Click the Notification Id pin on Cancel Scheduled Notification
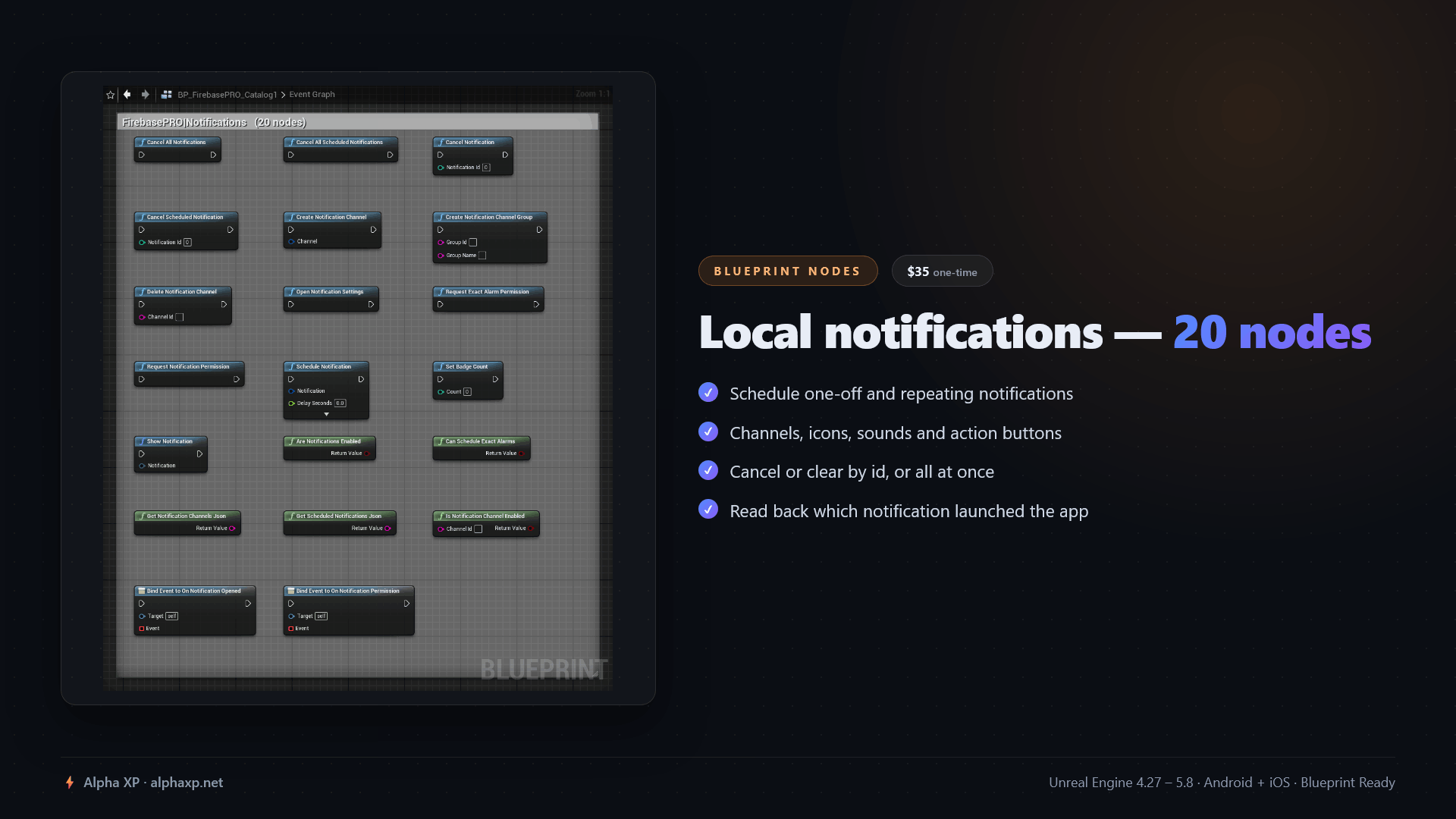The image size is (1456, 819). click(x=142, y=243)
